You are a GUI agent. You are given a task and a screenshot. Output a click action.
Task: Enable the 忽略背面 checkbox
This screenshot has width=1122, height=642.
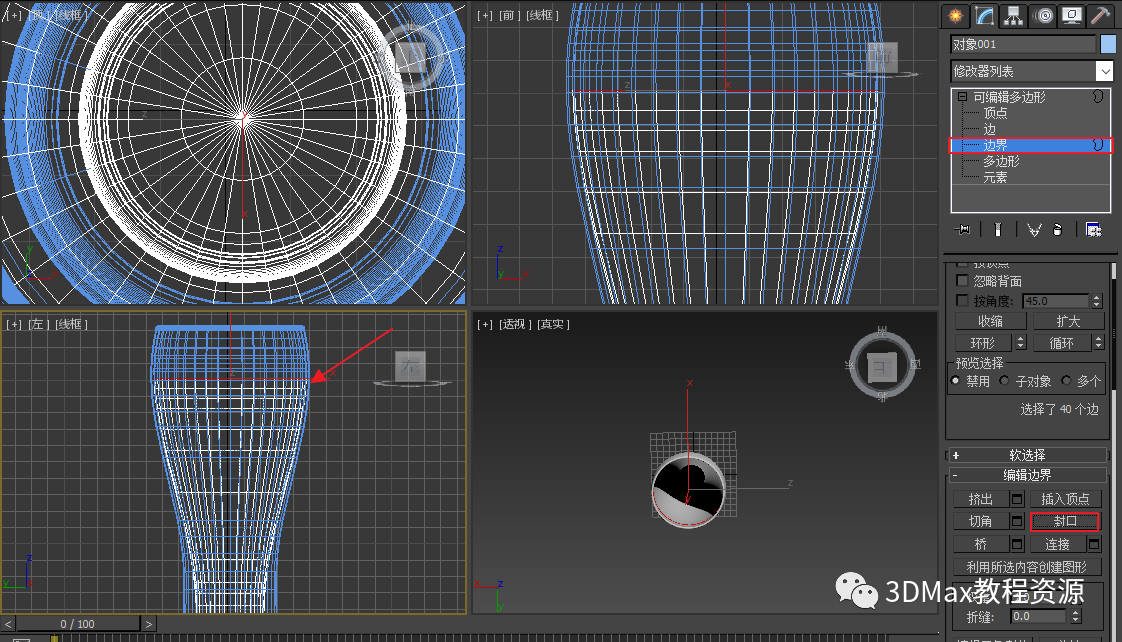coord(962,281)
